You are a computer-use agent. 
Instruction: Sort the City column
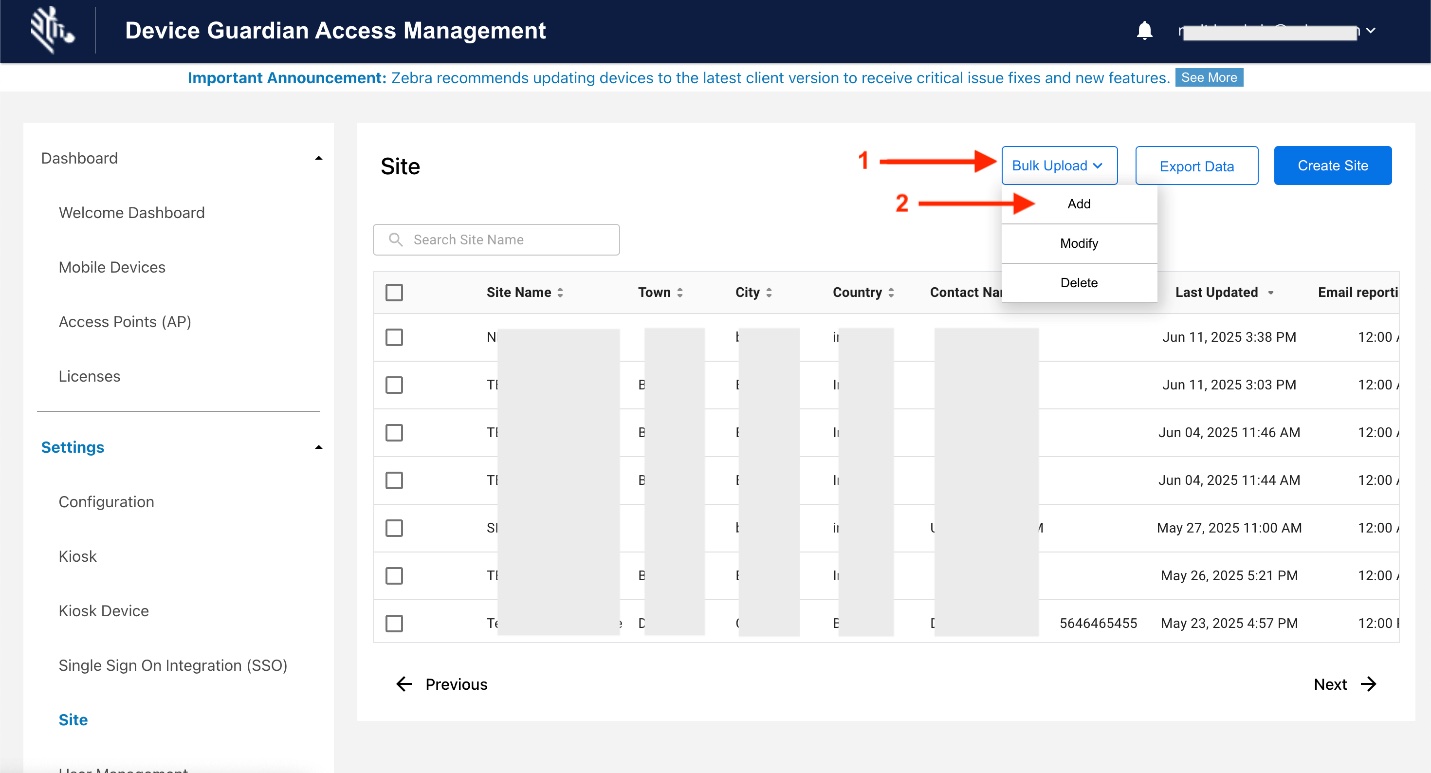[769, 293]
